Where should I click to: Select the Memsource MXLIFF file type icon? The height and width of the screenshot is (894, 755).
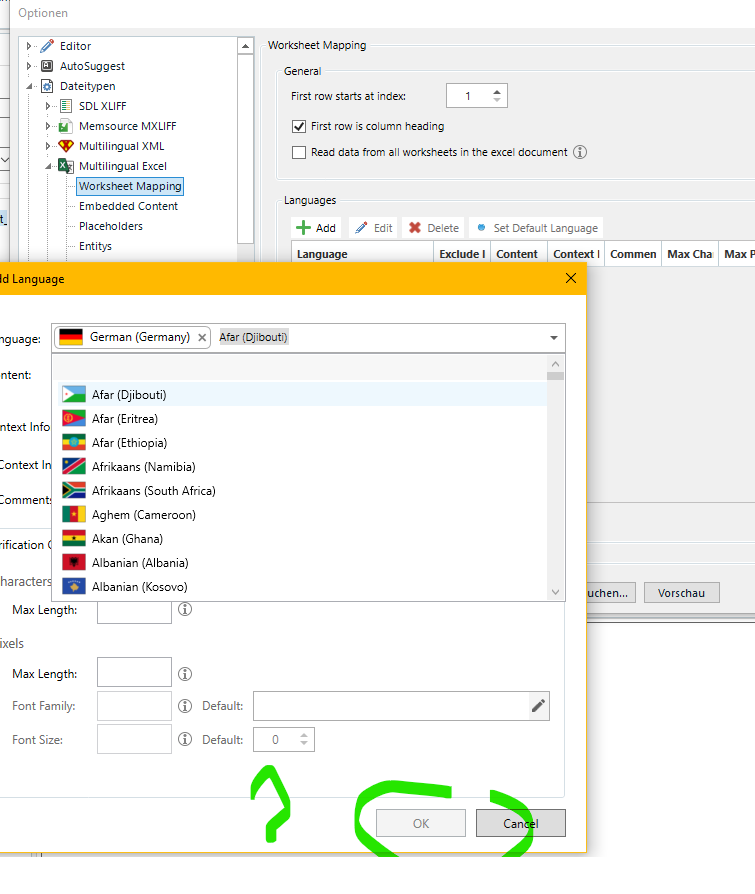[x=65, y=126]
